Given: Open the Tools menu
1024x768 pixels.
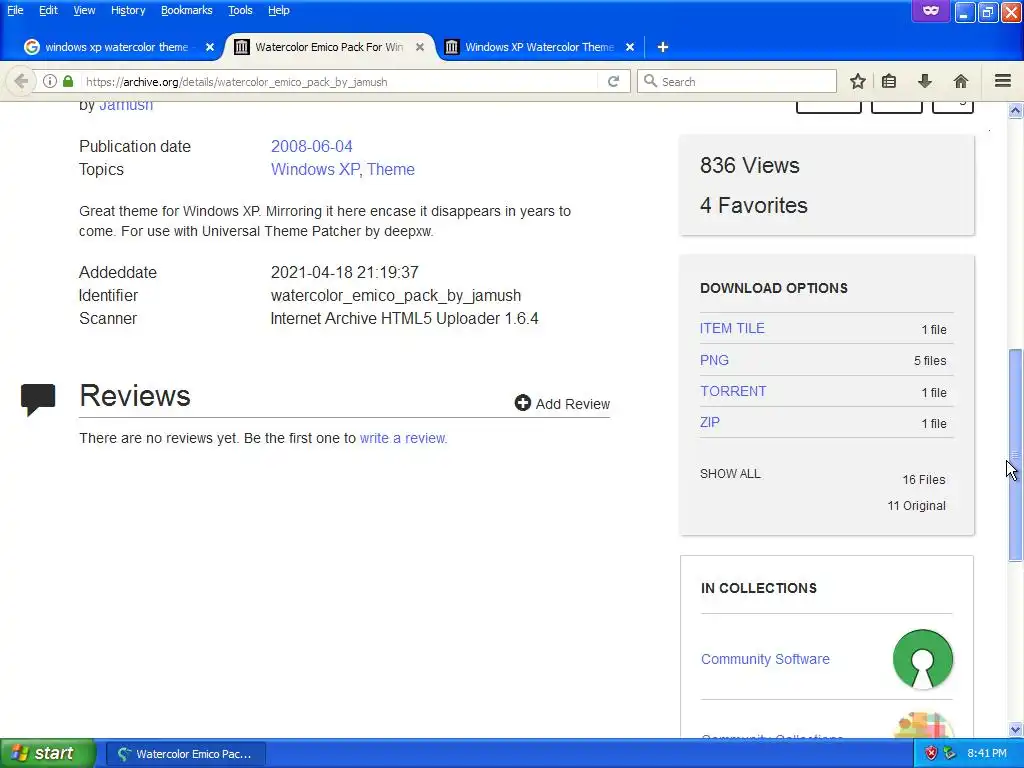Looking at the screenshot, I should [x=240, y=10].
